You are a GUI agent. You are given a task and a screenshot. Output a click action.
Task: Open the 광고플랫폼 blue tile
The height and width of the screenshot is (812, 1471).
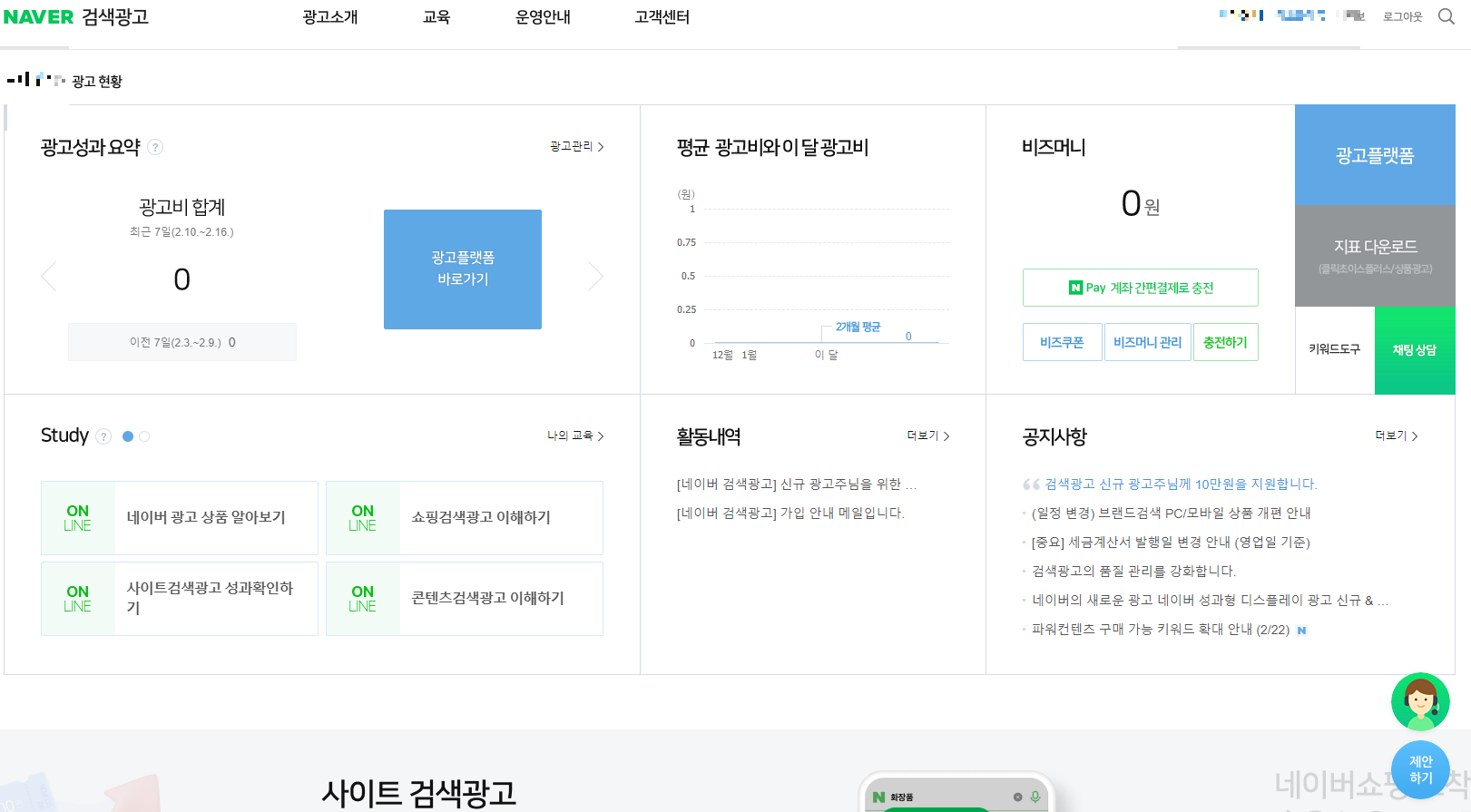click(x=1375, y=155)
